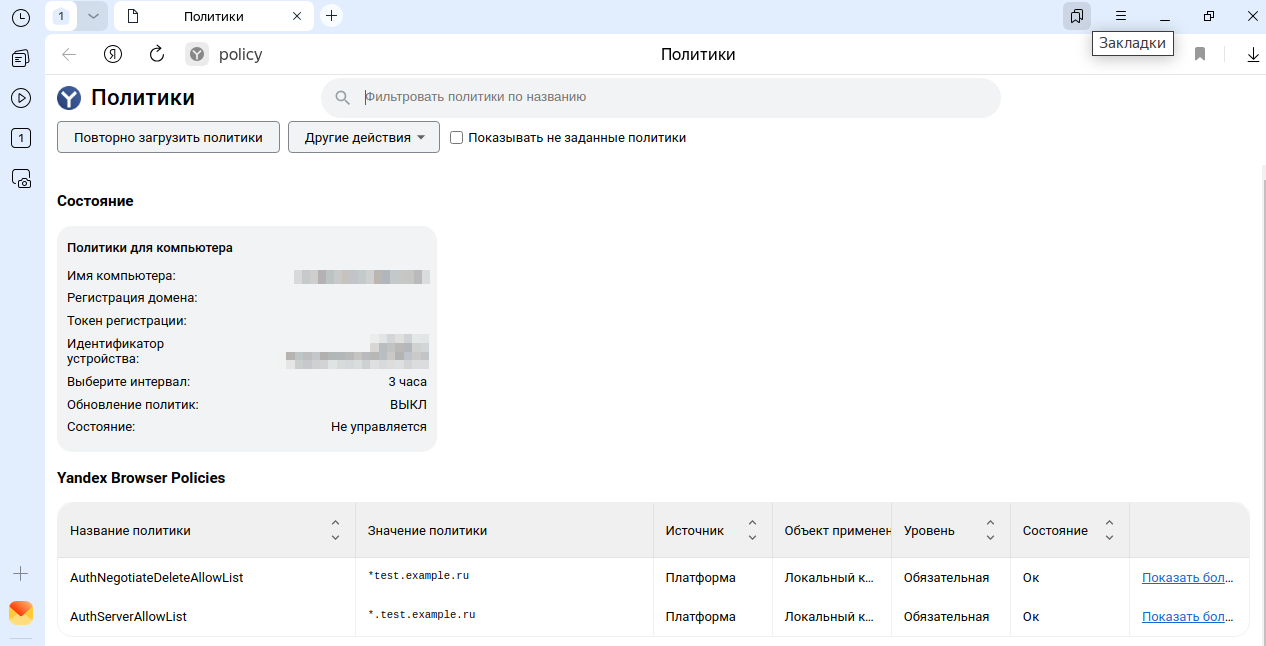Bookmark this page using bookmark icon
The height and width of the screenshot is (646, 1266).
tap(1200, 54)
